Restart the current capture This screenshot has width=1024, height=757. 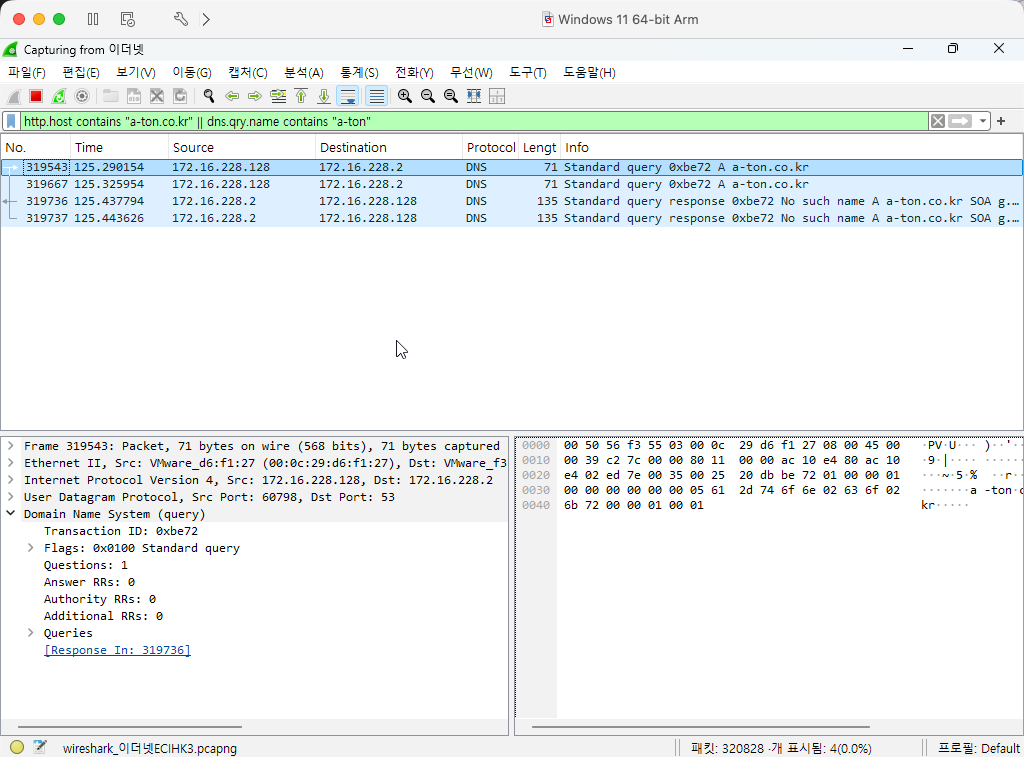[x=59, y=96]
